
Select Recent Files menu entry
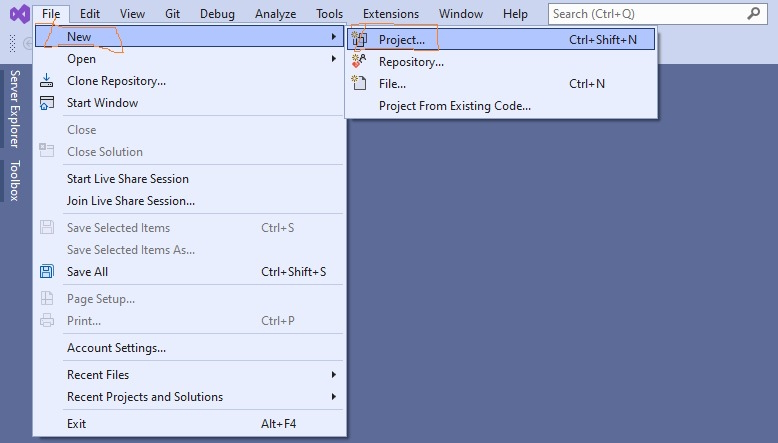pos(189,375)
